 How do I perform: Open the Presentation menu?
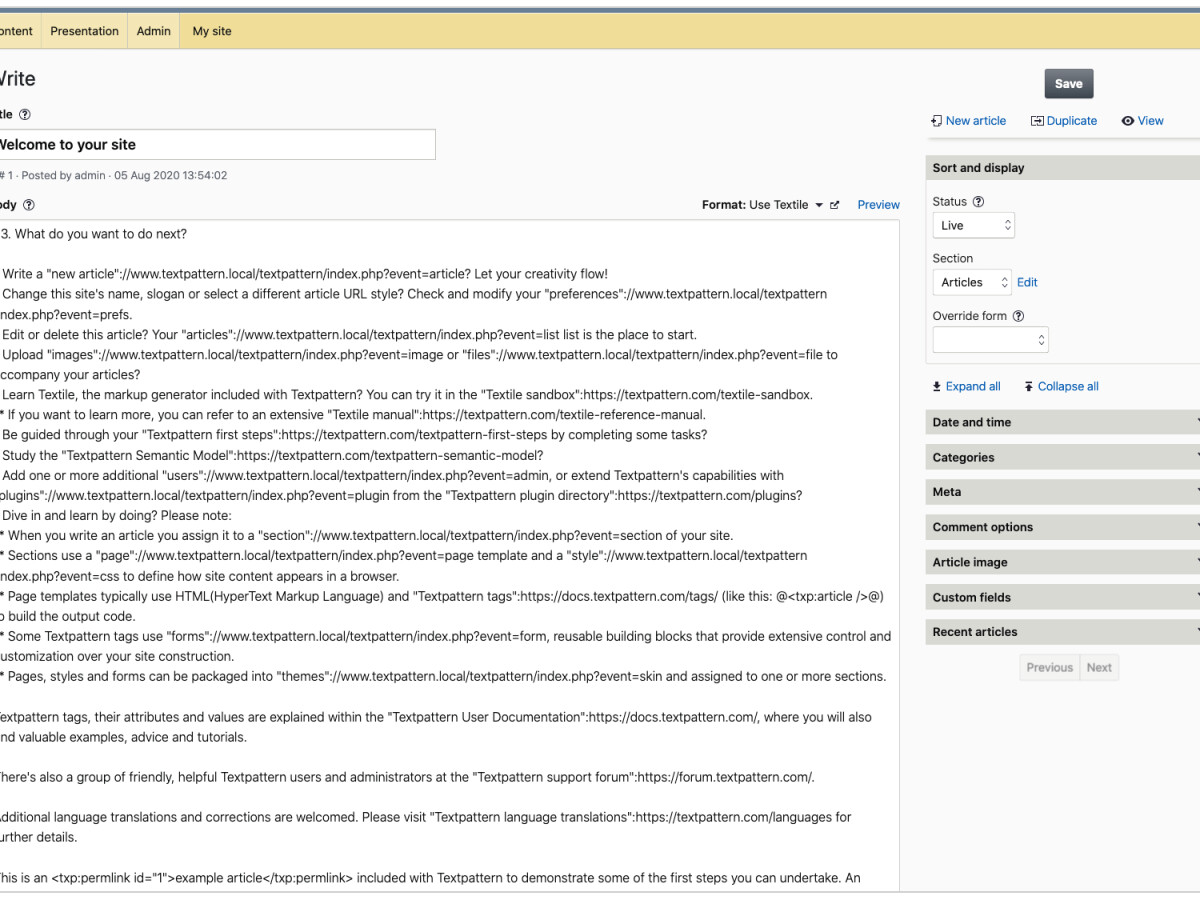point(84,31)
